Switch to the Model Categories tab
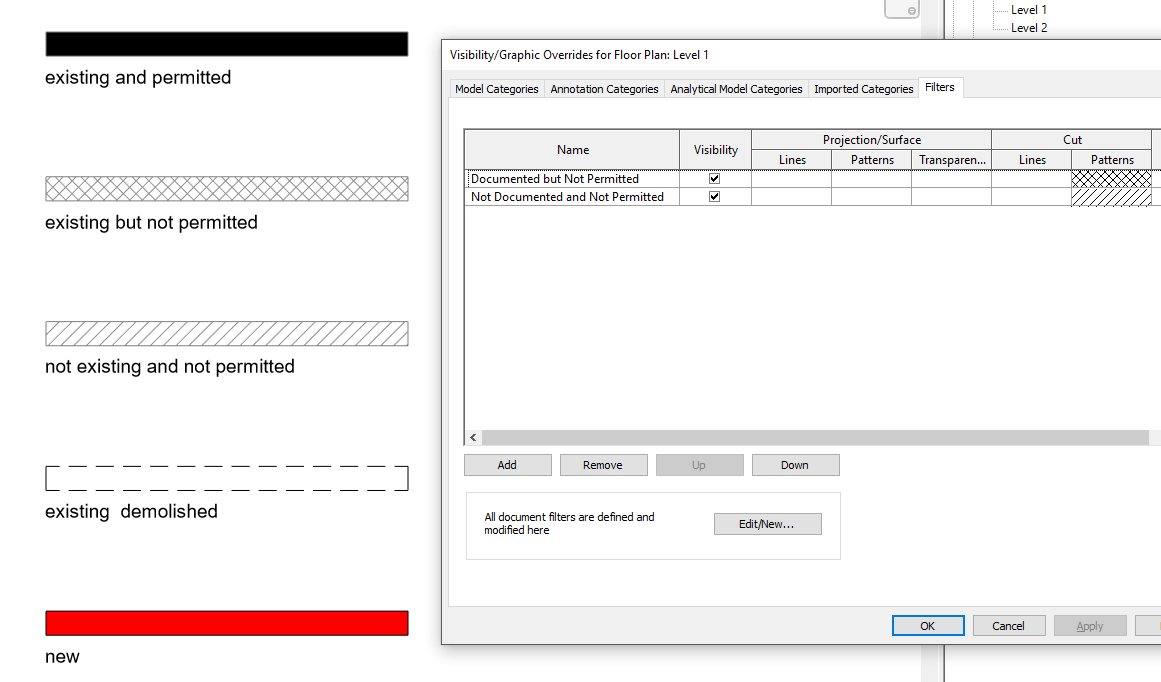The image size is (1161, 682). click(496, 88)
